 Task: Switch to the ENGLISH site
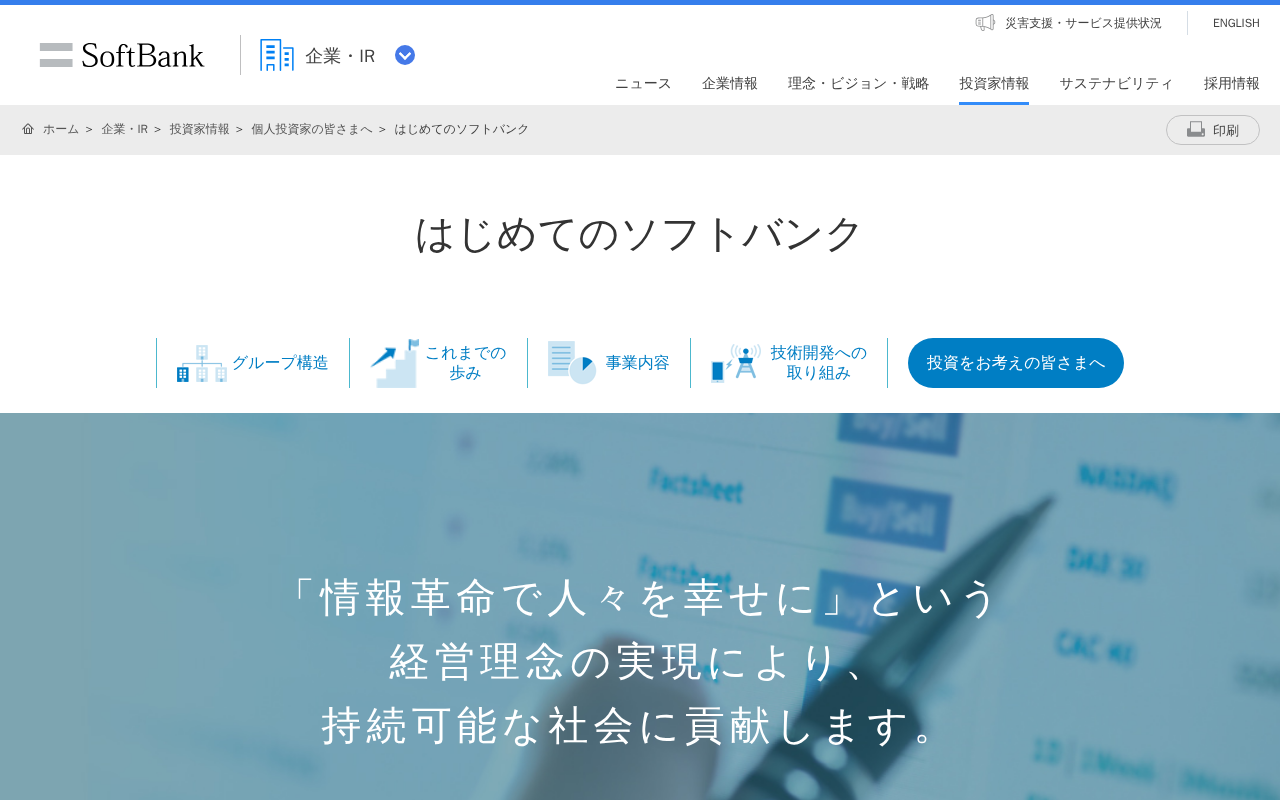tap(1236, 23)
